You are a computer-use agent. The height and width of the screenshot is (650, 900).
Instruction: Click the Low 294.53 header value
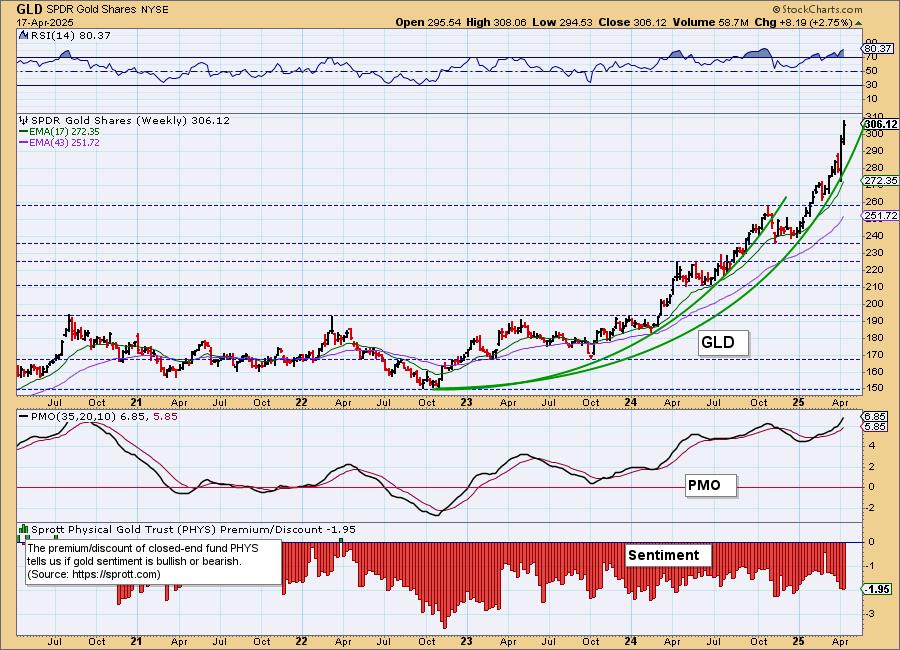pyautogui.click(x=562, y=22)
